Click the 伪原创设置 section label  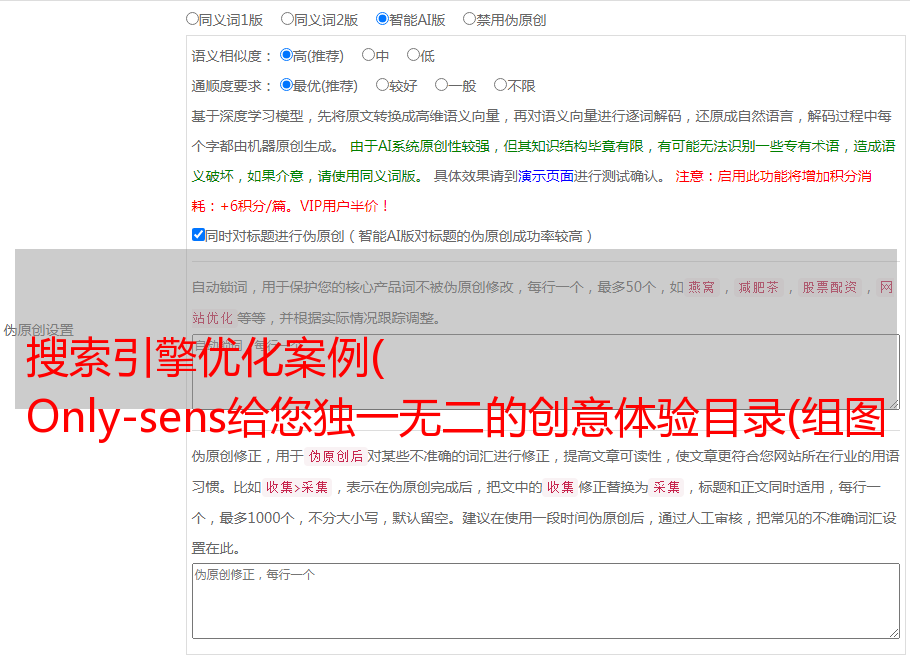(x=38, y=330)
